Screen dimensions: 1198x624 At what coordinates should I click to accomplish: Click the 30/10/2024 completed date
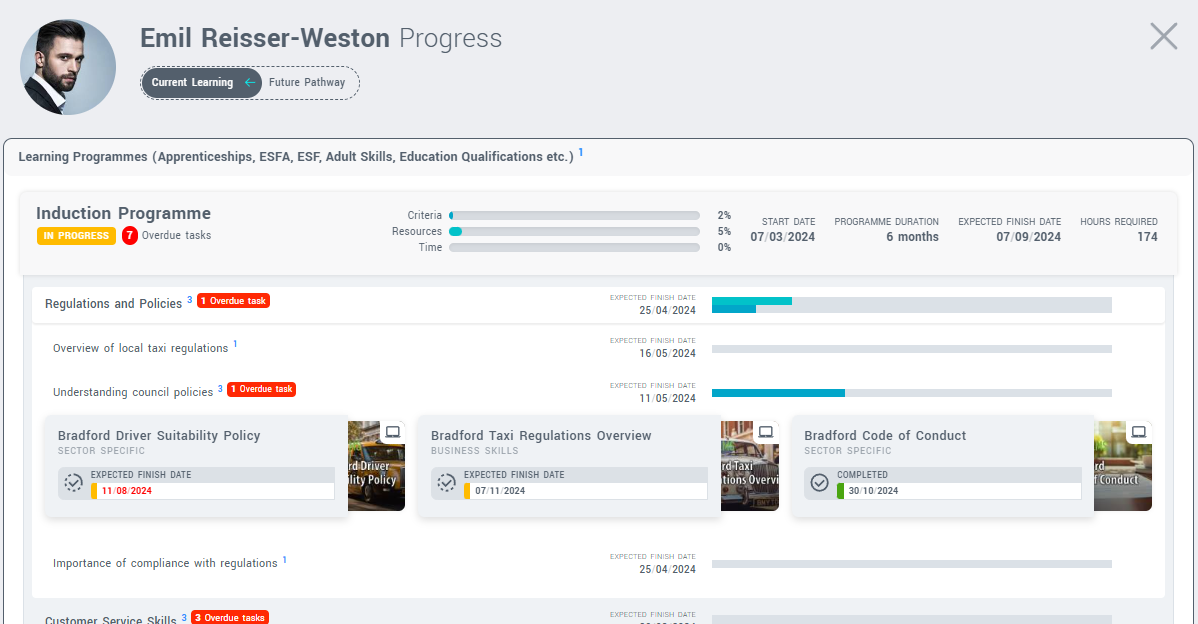click(873, 491)
